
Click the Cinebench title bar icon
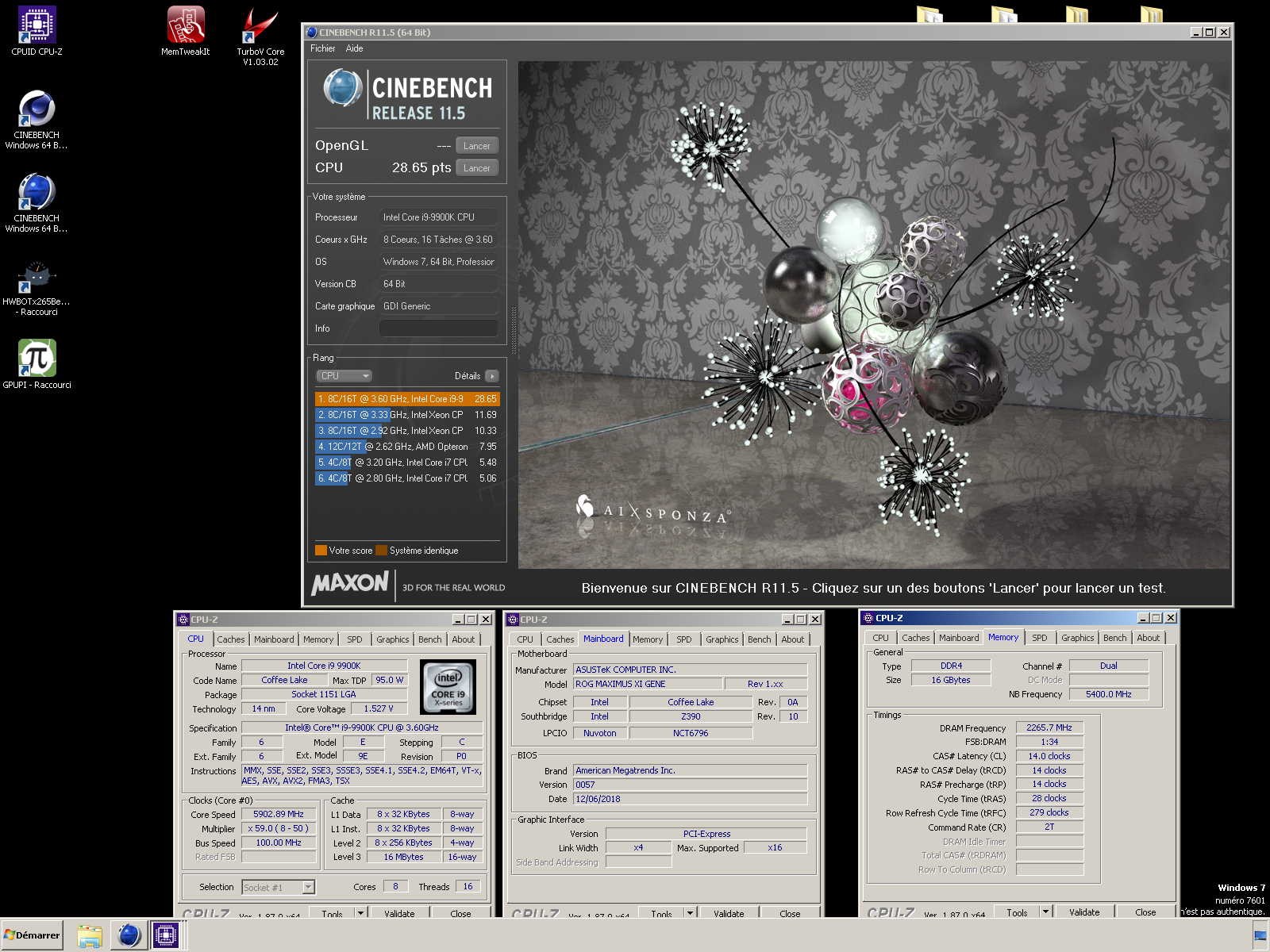312,33
